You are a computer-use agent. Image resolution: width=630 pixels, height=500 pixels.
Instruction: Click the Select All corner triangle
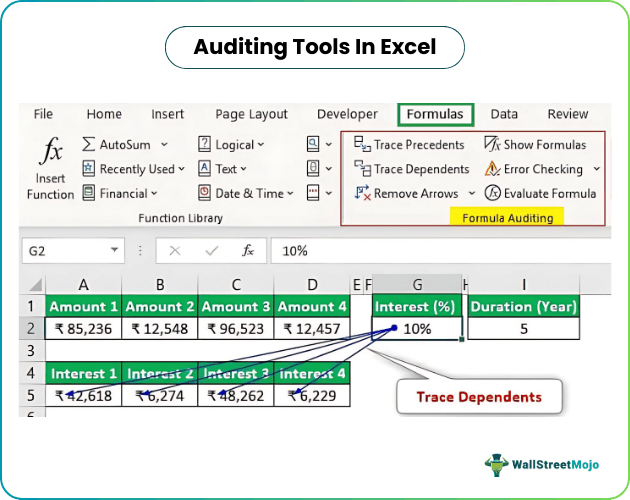[x=36, y=285]
